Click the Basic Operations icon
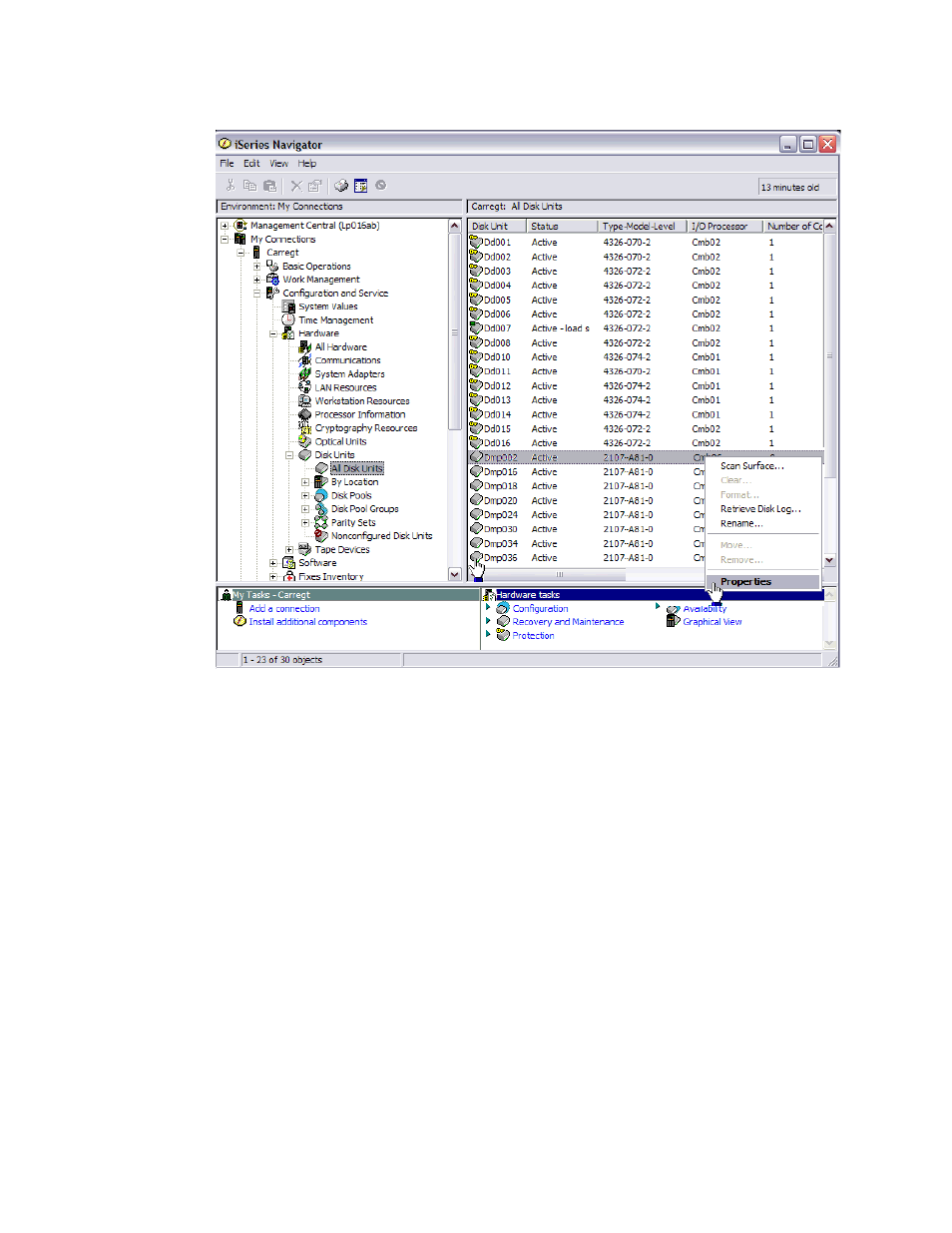952x1233 pixels. point(272,267)
